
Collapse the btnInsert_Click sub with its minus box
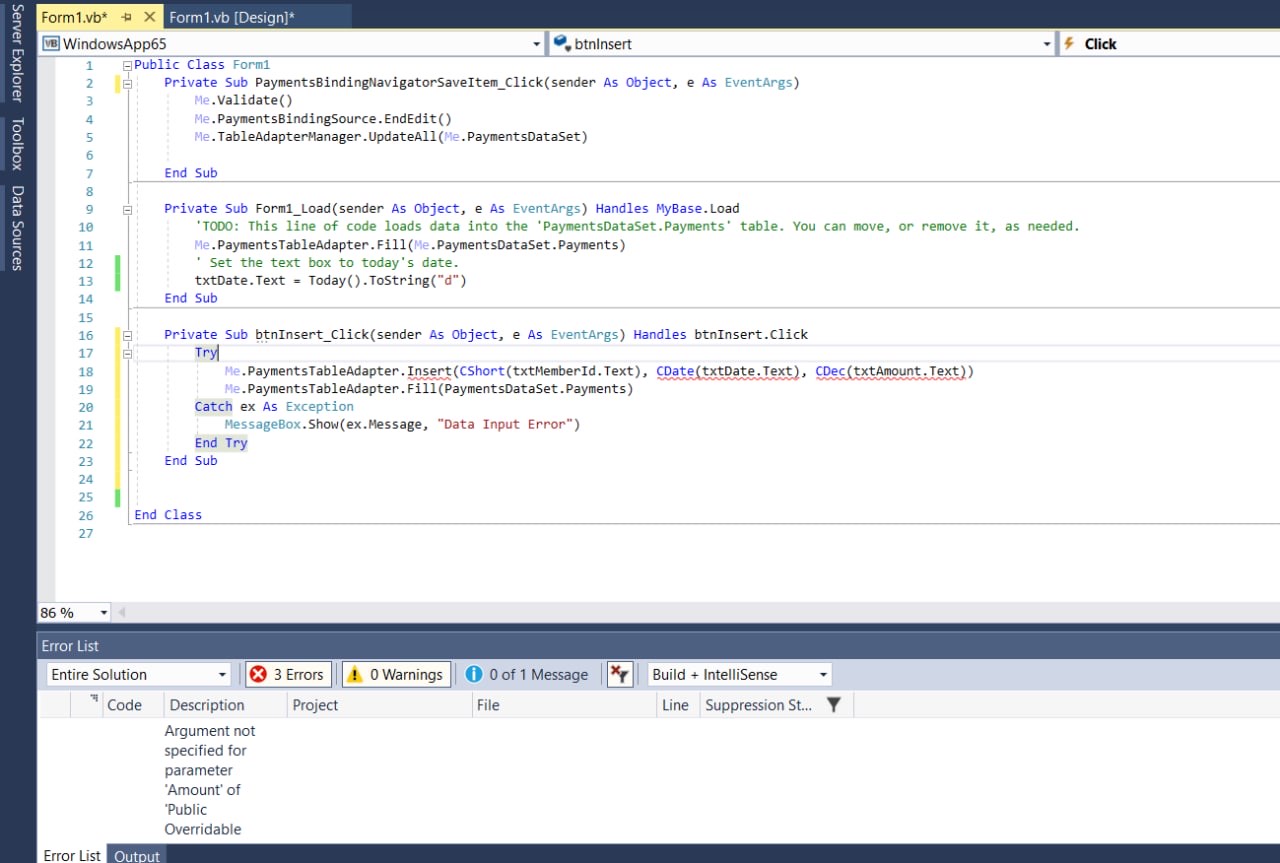coord(127,334)
